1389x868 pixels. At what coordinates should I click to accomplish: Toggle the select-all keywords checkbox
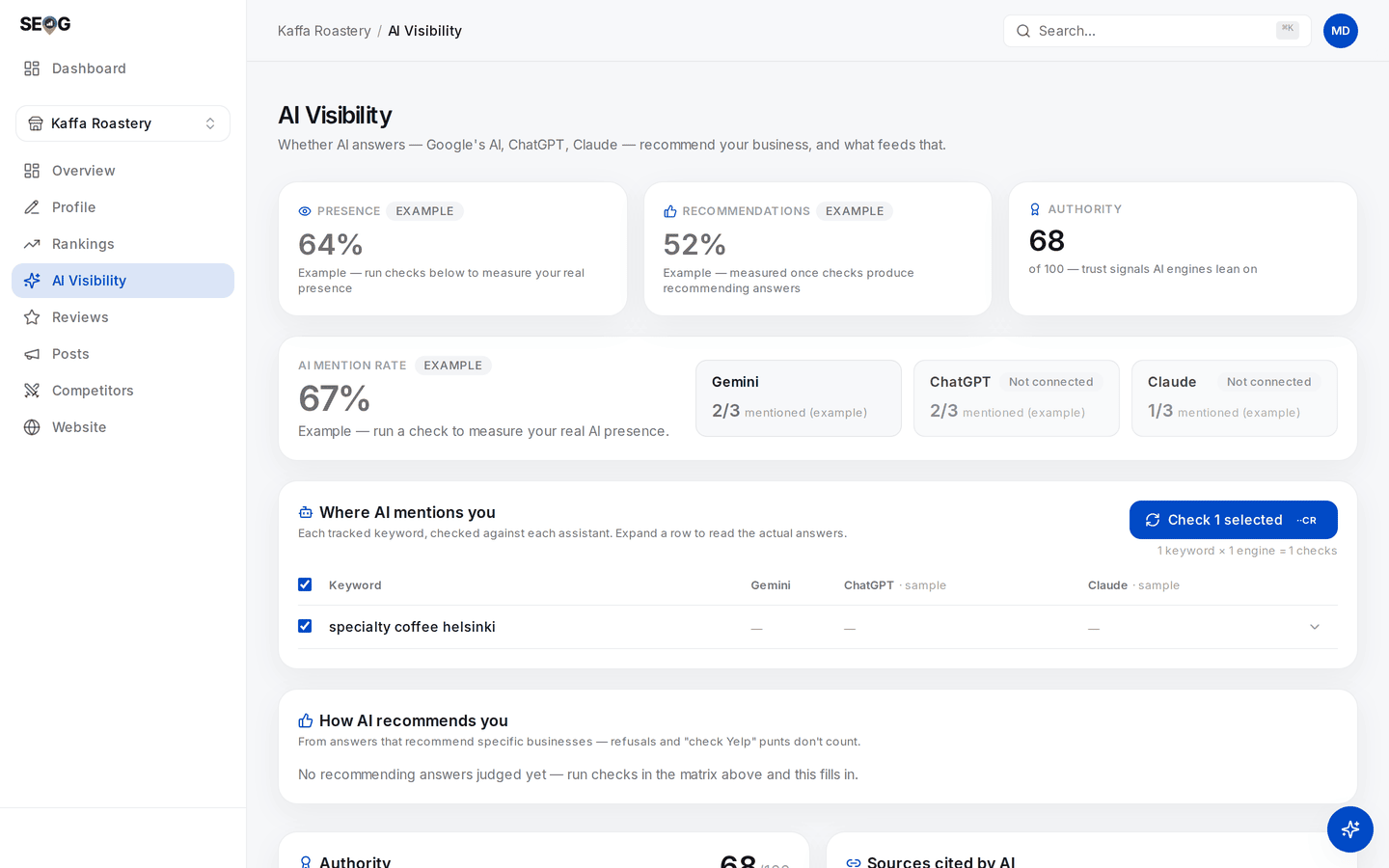click(x=305, y=584)
